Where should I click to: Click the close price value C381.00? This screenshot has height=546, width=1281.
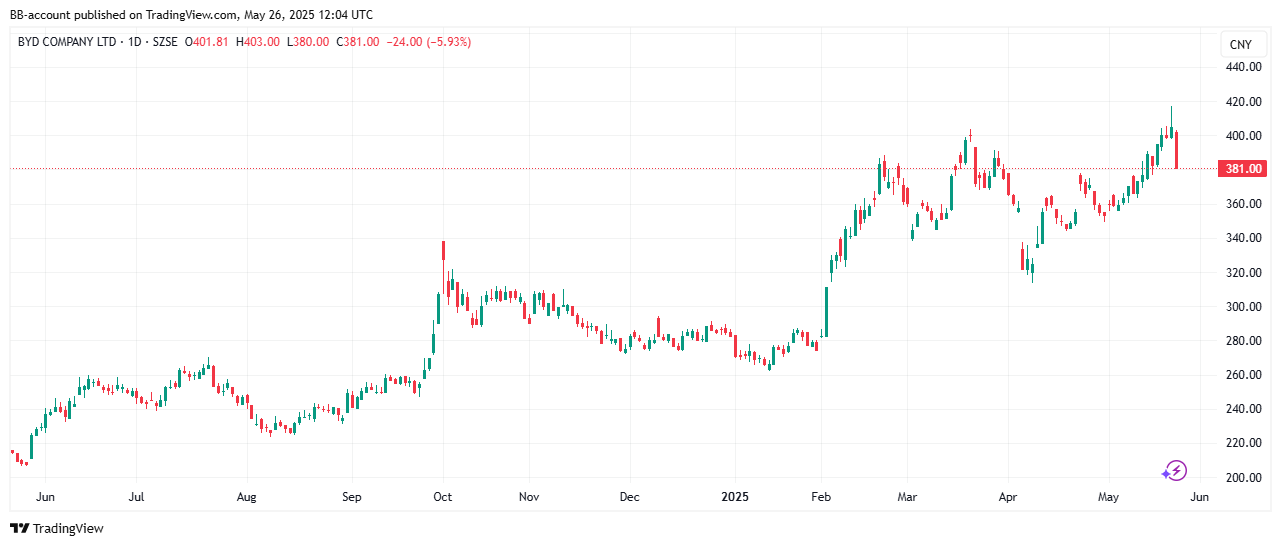(358, 42)
